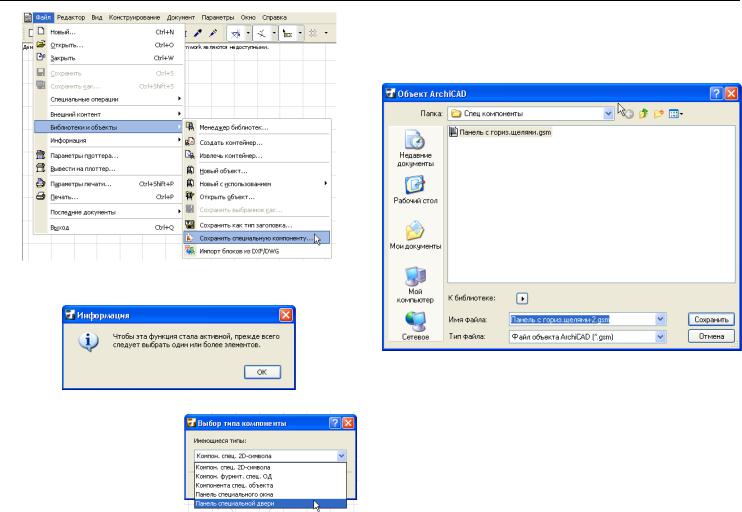
Task: Click the Менеджер библиотек icon
Action: point(190,127)
